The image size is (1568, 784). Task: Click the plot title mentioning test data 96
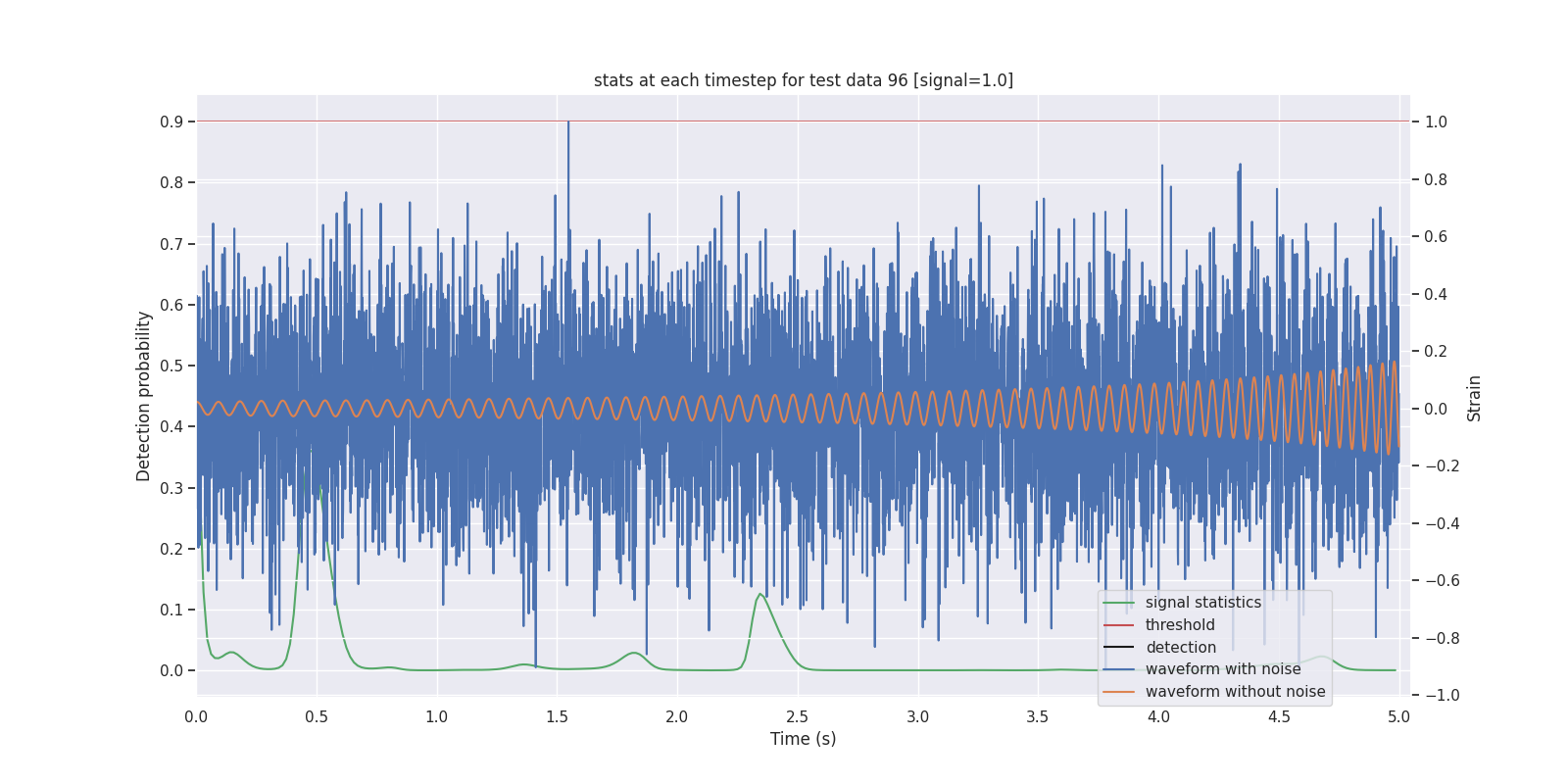tap(803, 80)
